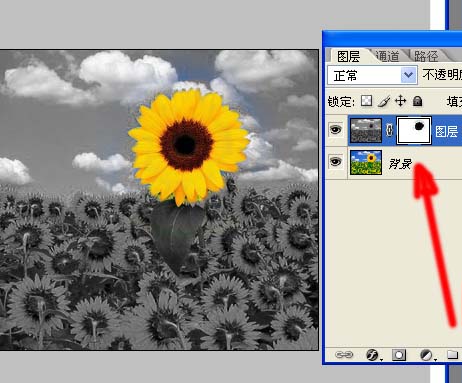Hide the 背景 layer eye icon
Screen dimensions: 462x383
[336, 162]
